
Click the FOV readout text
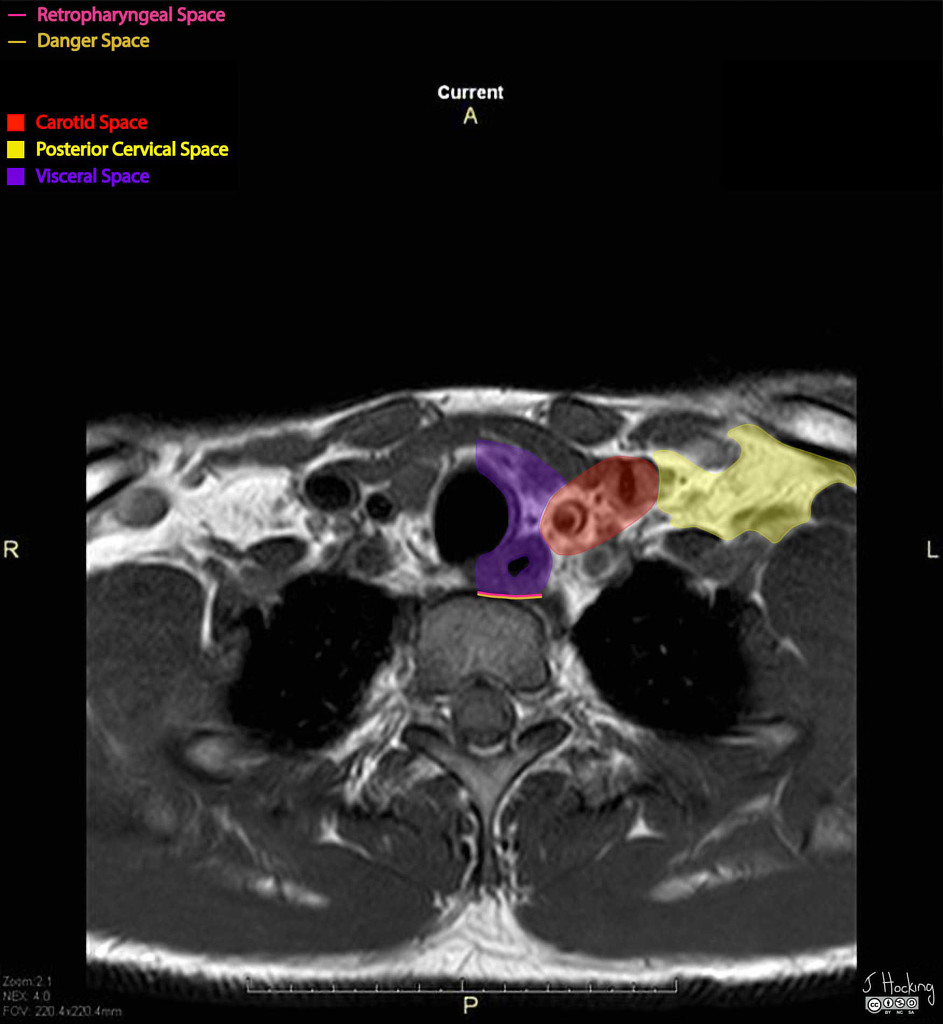click(x=62, y=1012)
